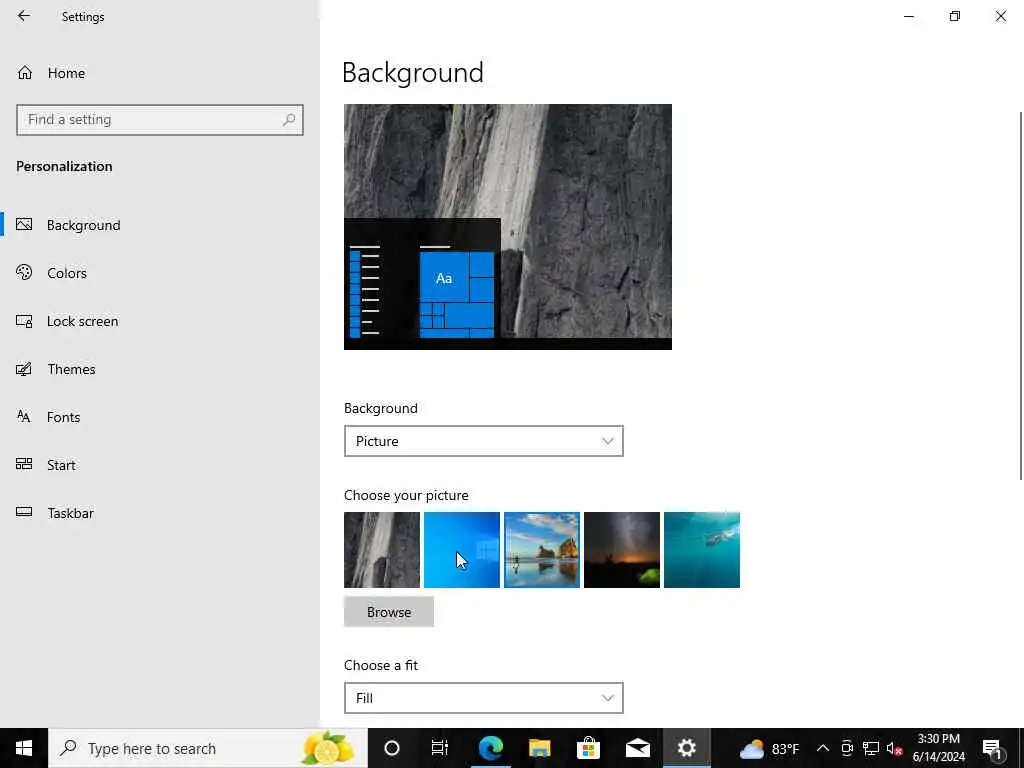Image resolution: width=1024 pixels, height=768 pixels.
Task: Click the Background picture icon in sidebar
Action: 24,225
